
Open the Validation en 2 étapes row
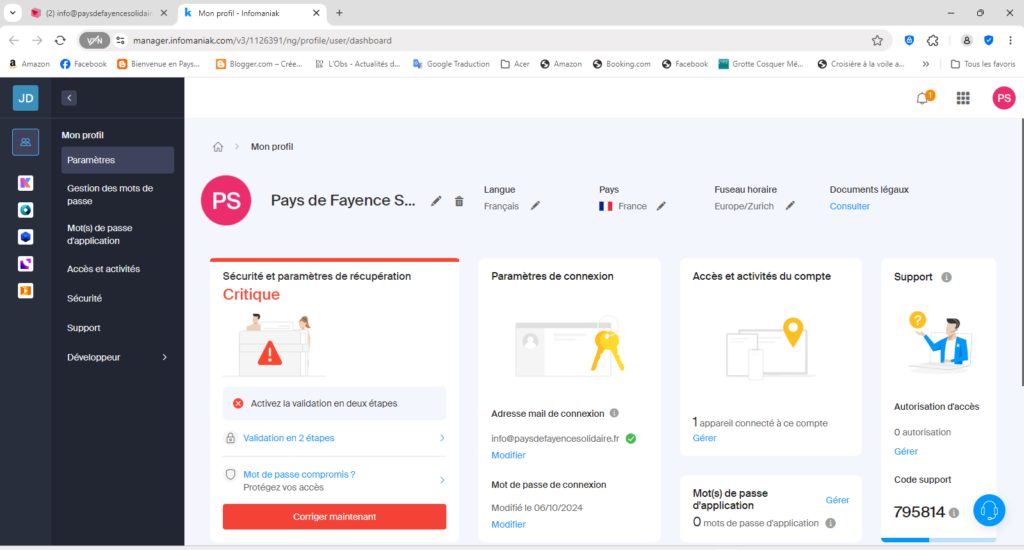334,438
